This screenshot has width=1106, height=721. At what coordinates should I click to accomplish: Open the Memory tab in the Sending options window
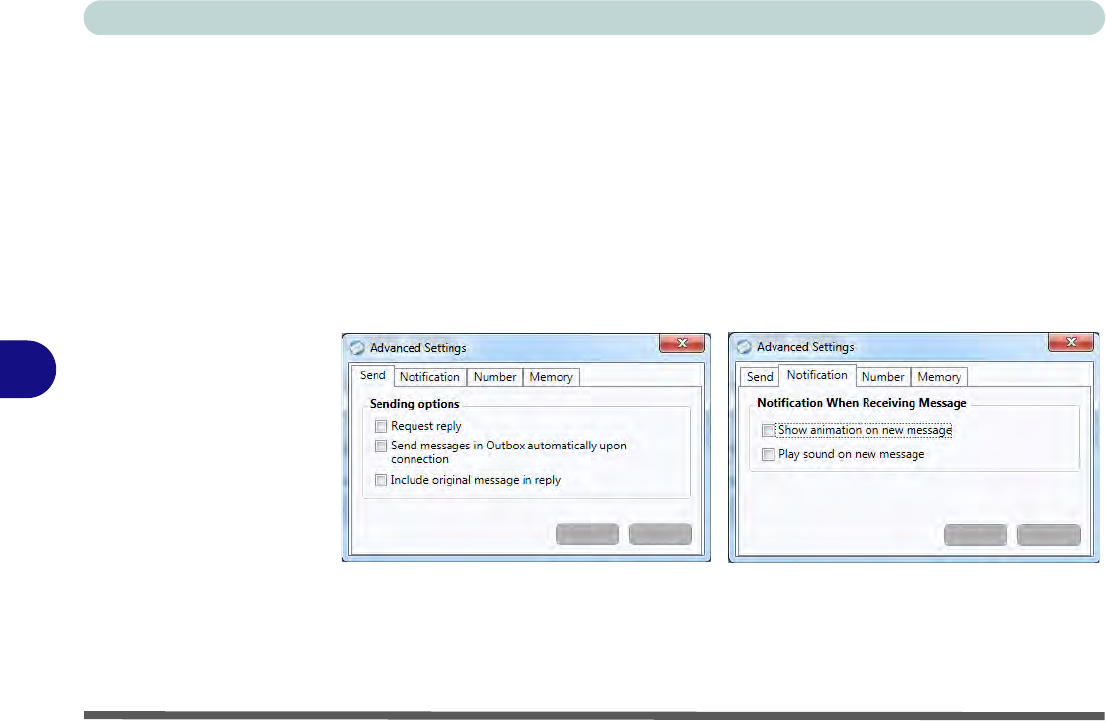point(551,377)
